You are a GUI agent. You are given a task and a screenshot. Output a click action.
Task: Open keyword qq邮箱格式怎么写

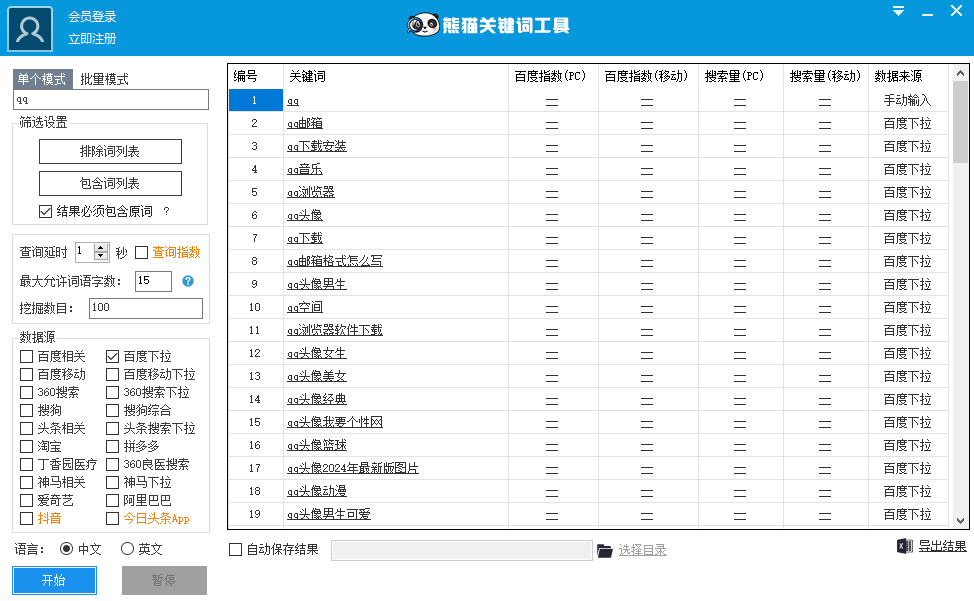[335, 261]
